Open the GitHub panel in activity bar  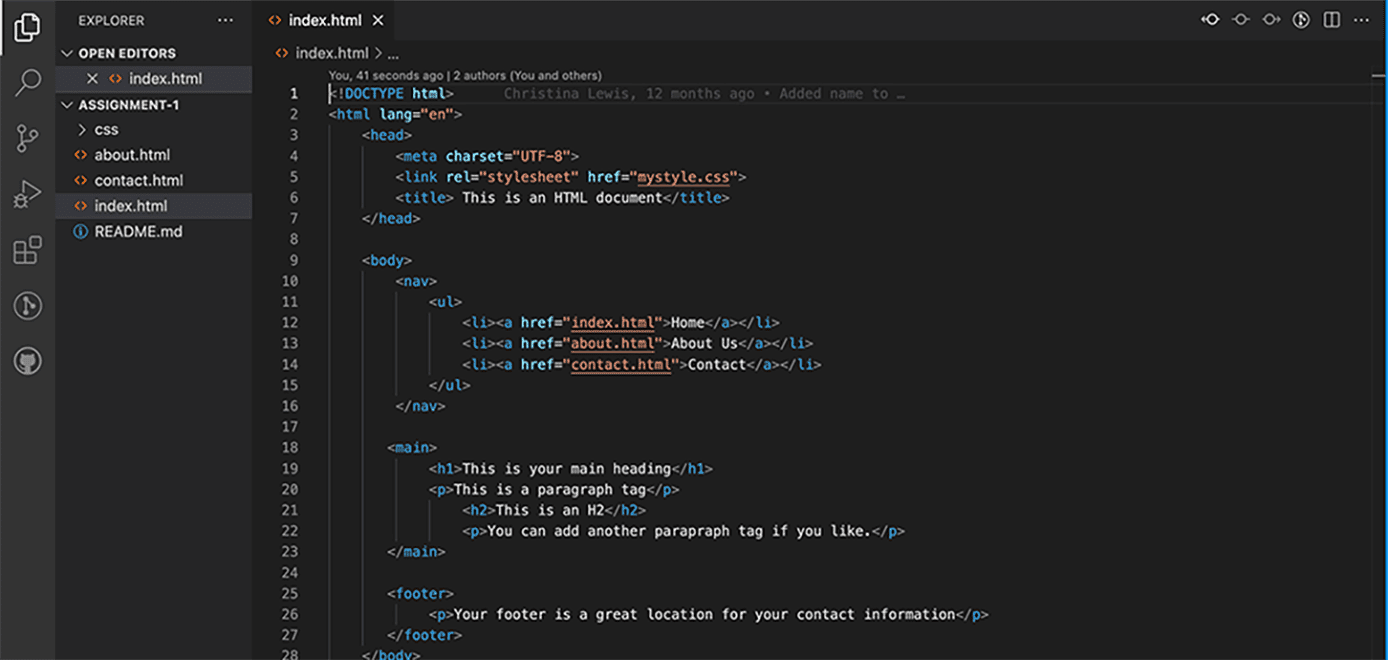click(x=27, y=361)
